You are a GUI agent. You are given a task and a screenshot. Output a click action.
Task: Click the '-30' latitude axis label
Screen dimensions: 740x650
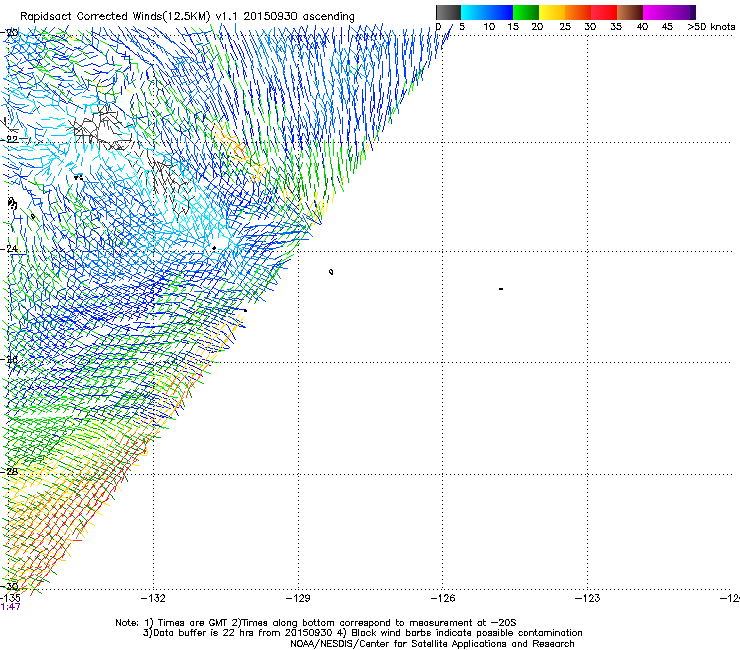[9, 587]
